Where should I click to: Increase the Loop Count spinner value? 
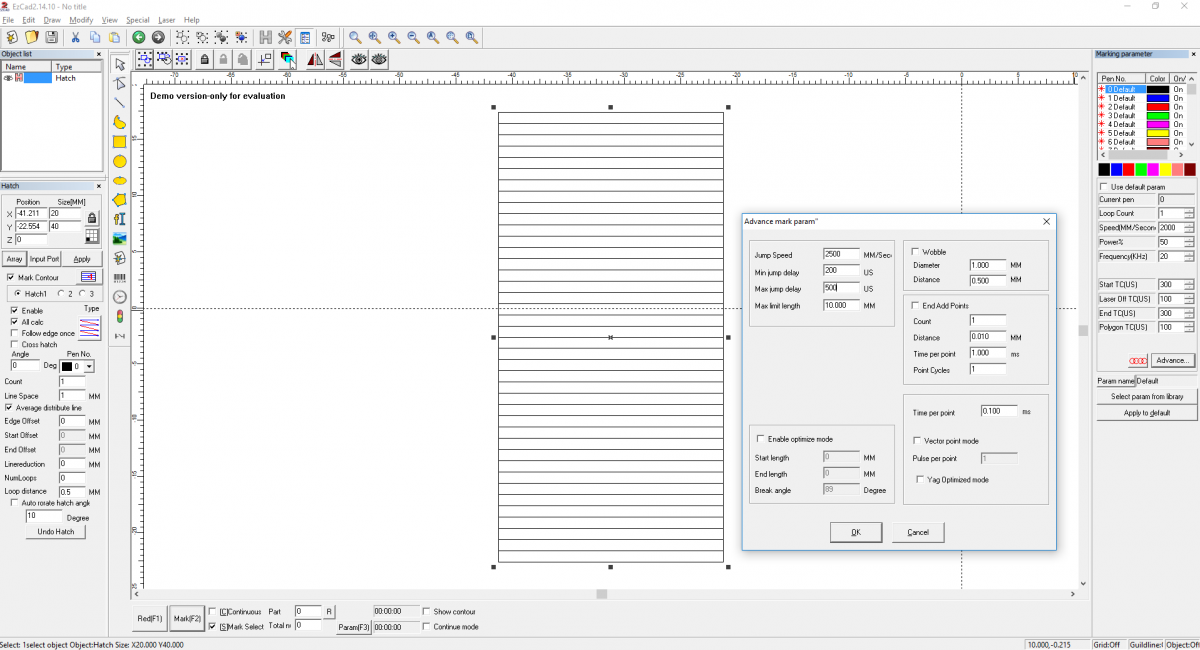tap(1189, 211)
